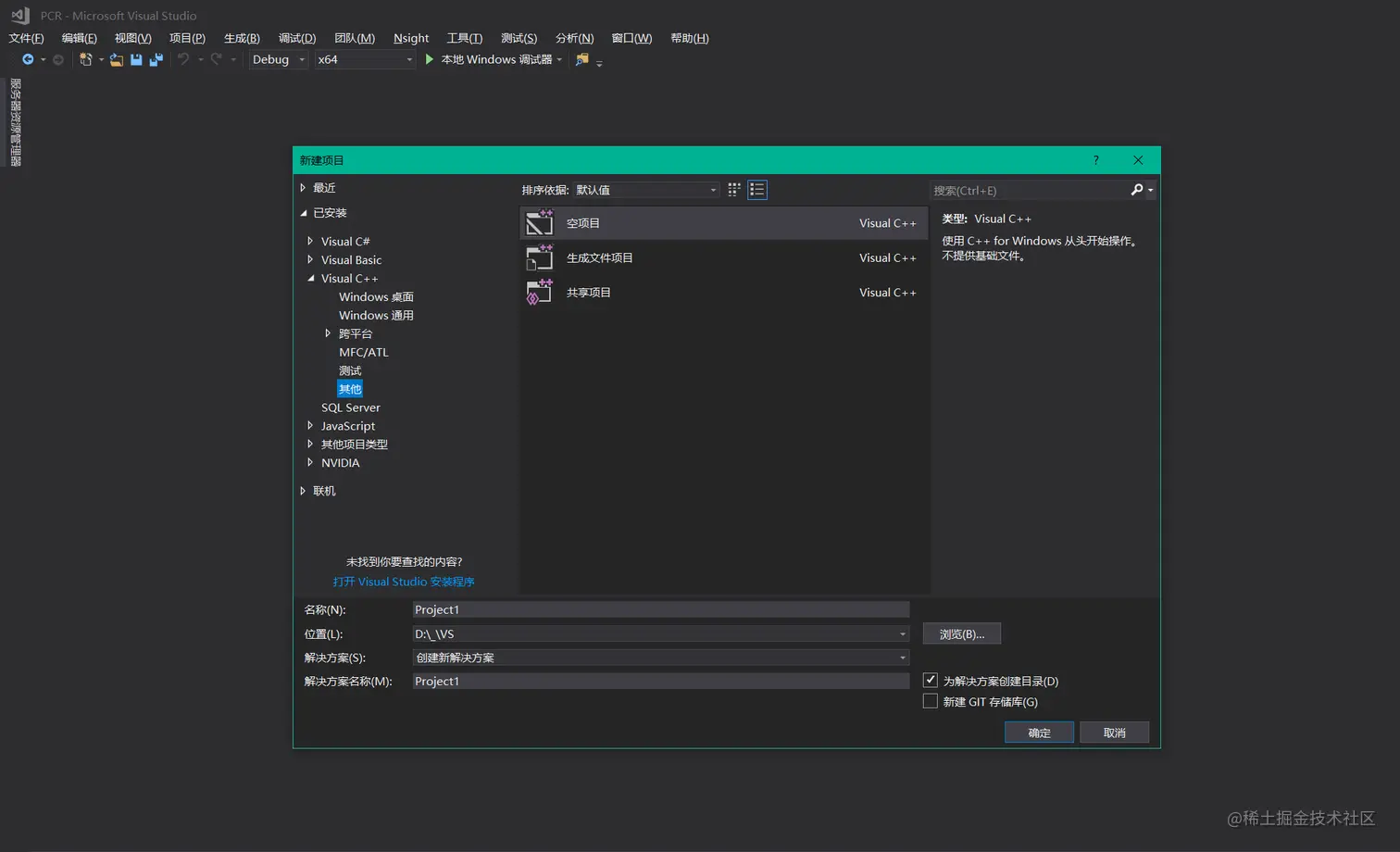Expand the JavaScript node arrow

tap(310, 426)
